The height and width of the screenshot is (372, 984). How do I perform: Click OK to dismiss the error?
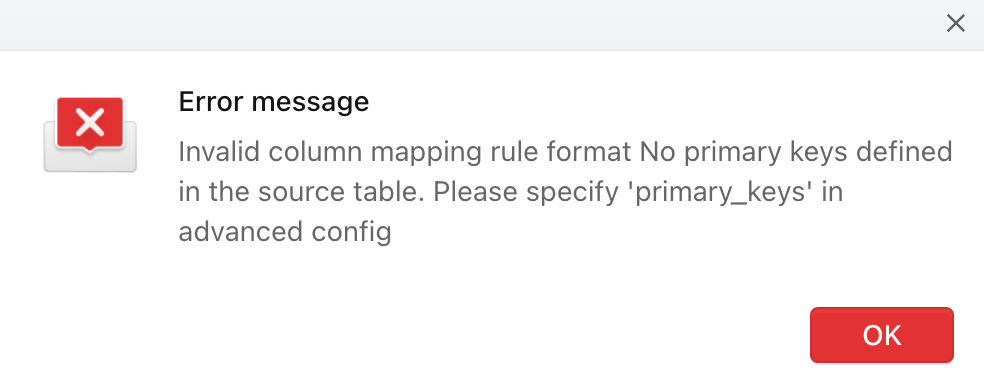pos(882,335)
